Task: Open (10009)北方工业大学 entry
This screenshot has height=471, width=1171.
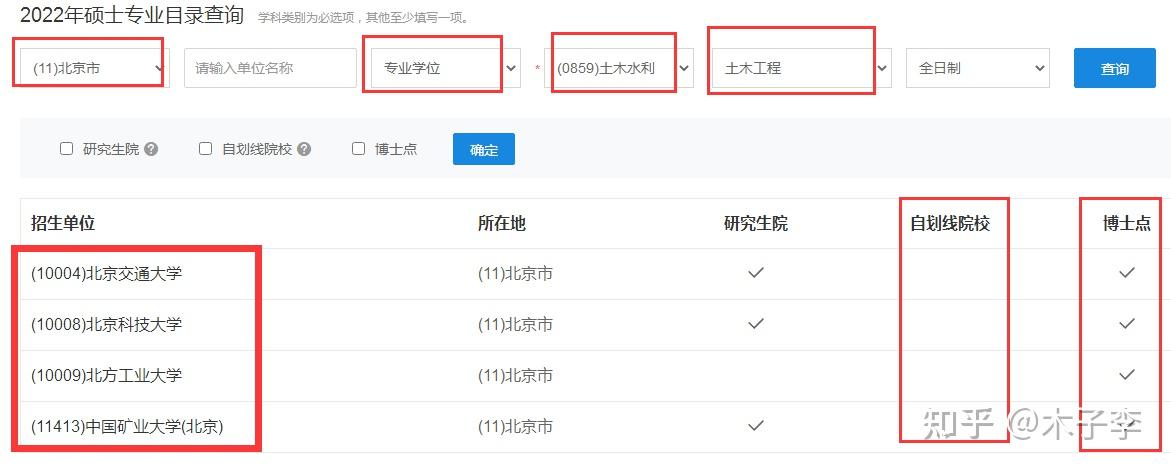Action: click(106, 375)
